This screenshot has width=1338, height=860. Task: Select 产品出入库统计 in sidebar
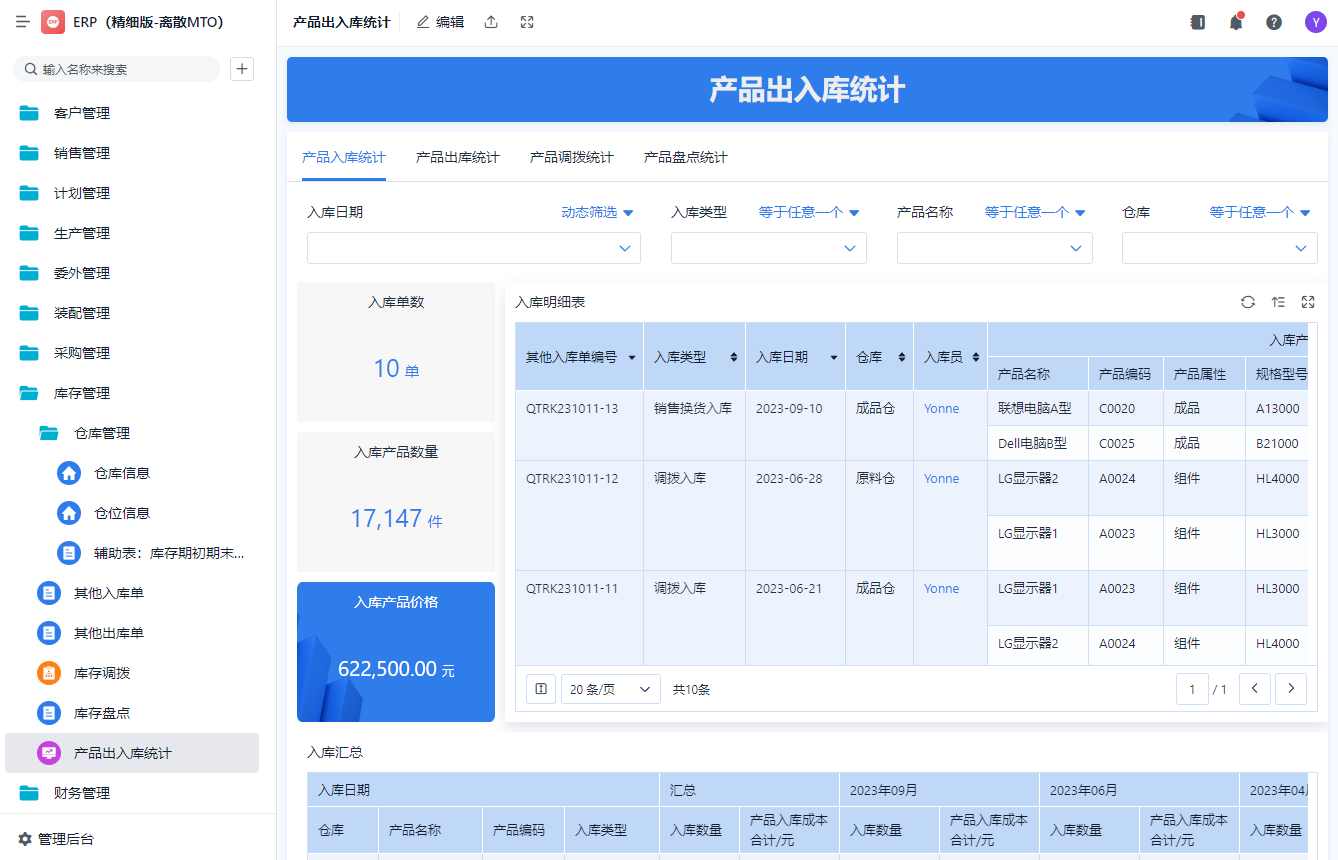(132, 753)
